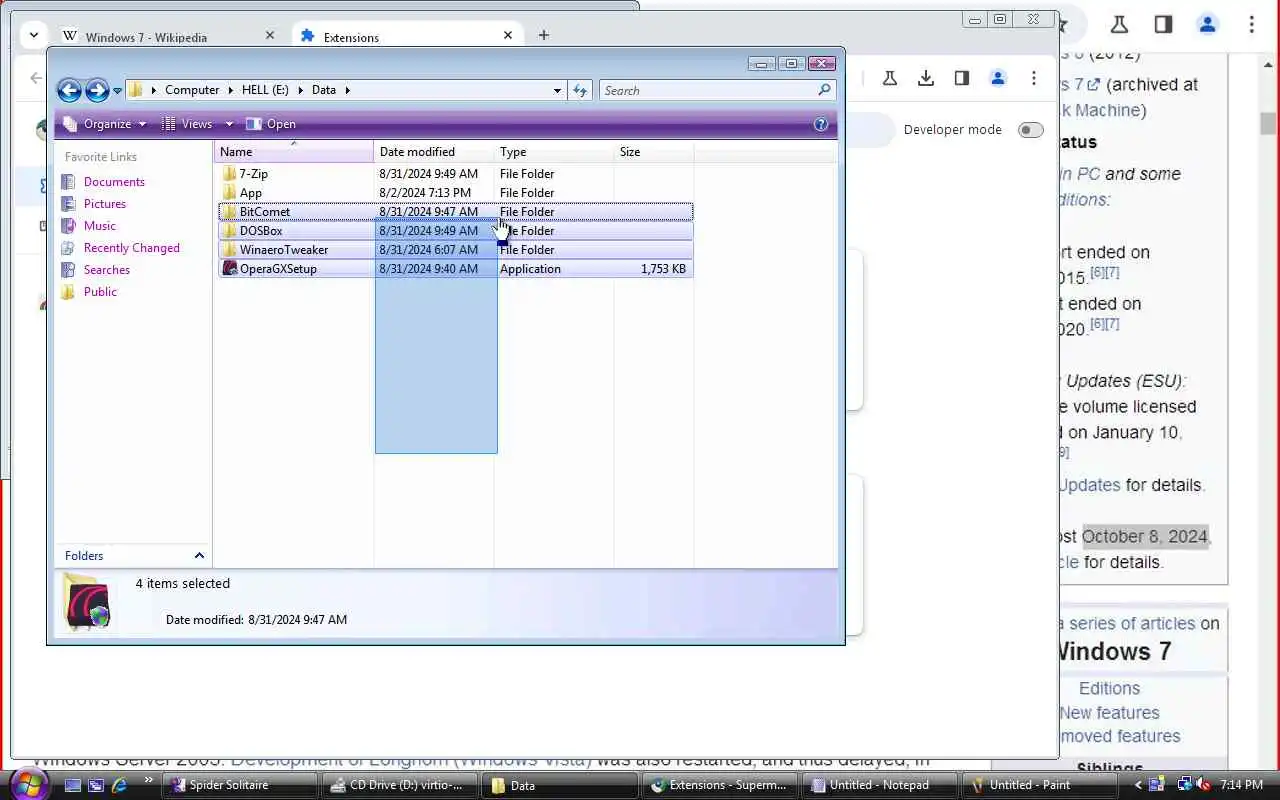Open the Windows Start orb
Screen dimensions: 1280x800
[28, 784]
